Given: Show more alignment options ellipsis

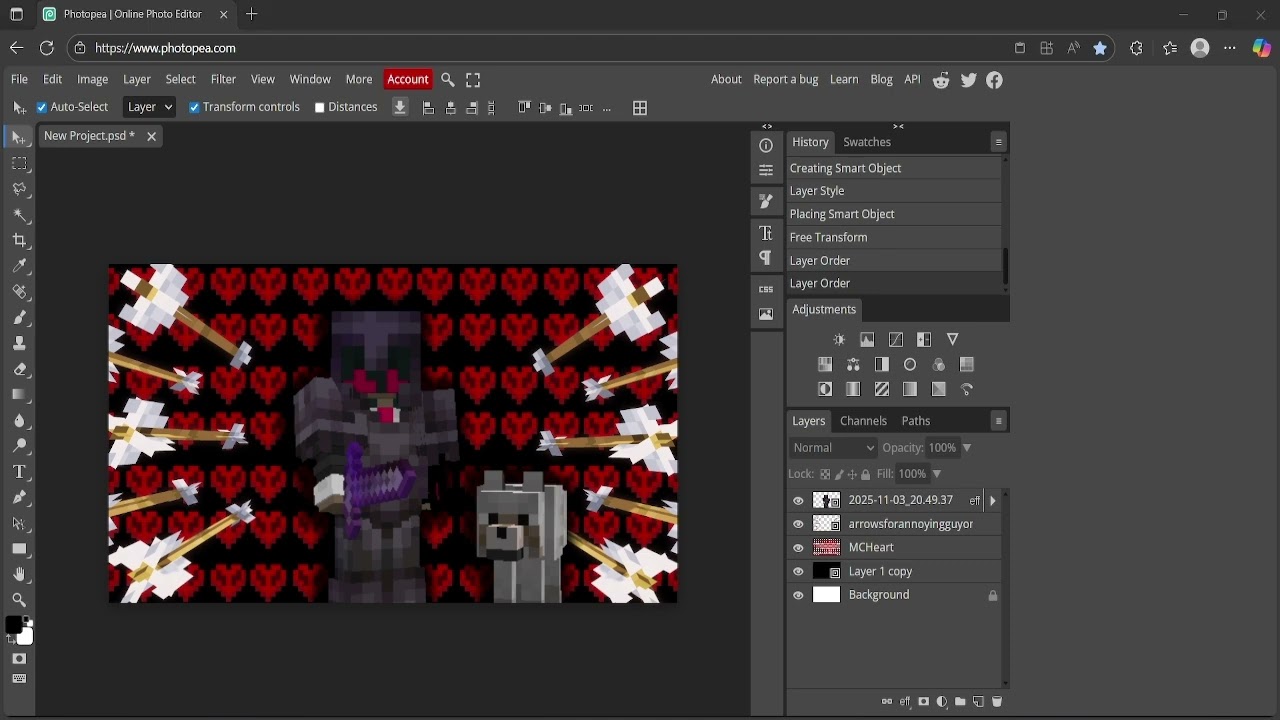Looking at the screenshot, I should [x=607, y=108].
